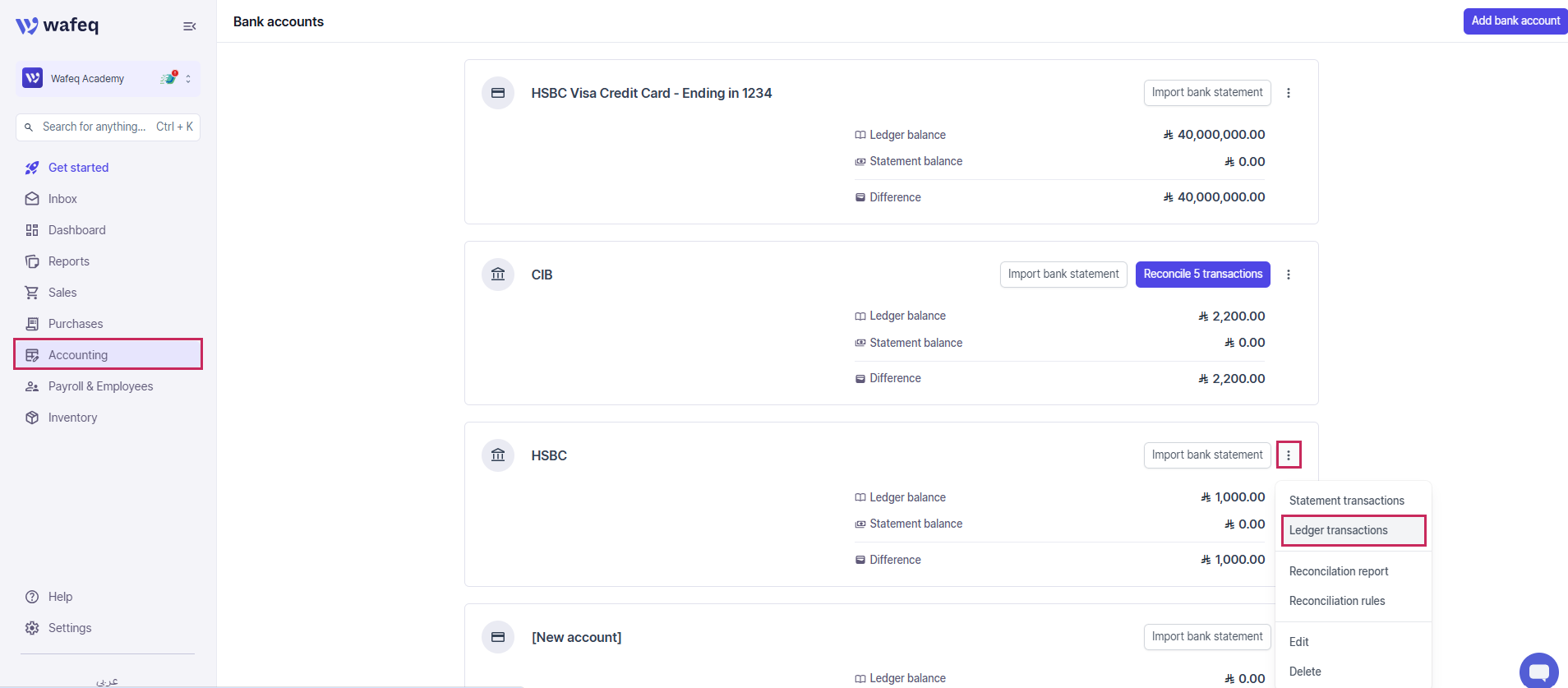Viewport: 1568px width, 688px height.
Task: Collapse the sidebar menu icon
Action: point(189,26)
